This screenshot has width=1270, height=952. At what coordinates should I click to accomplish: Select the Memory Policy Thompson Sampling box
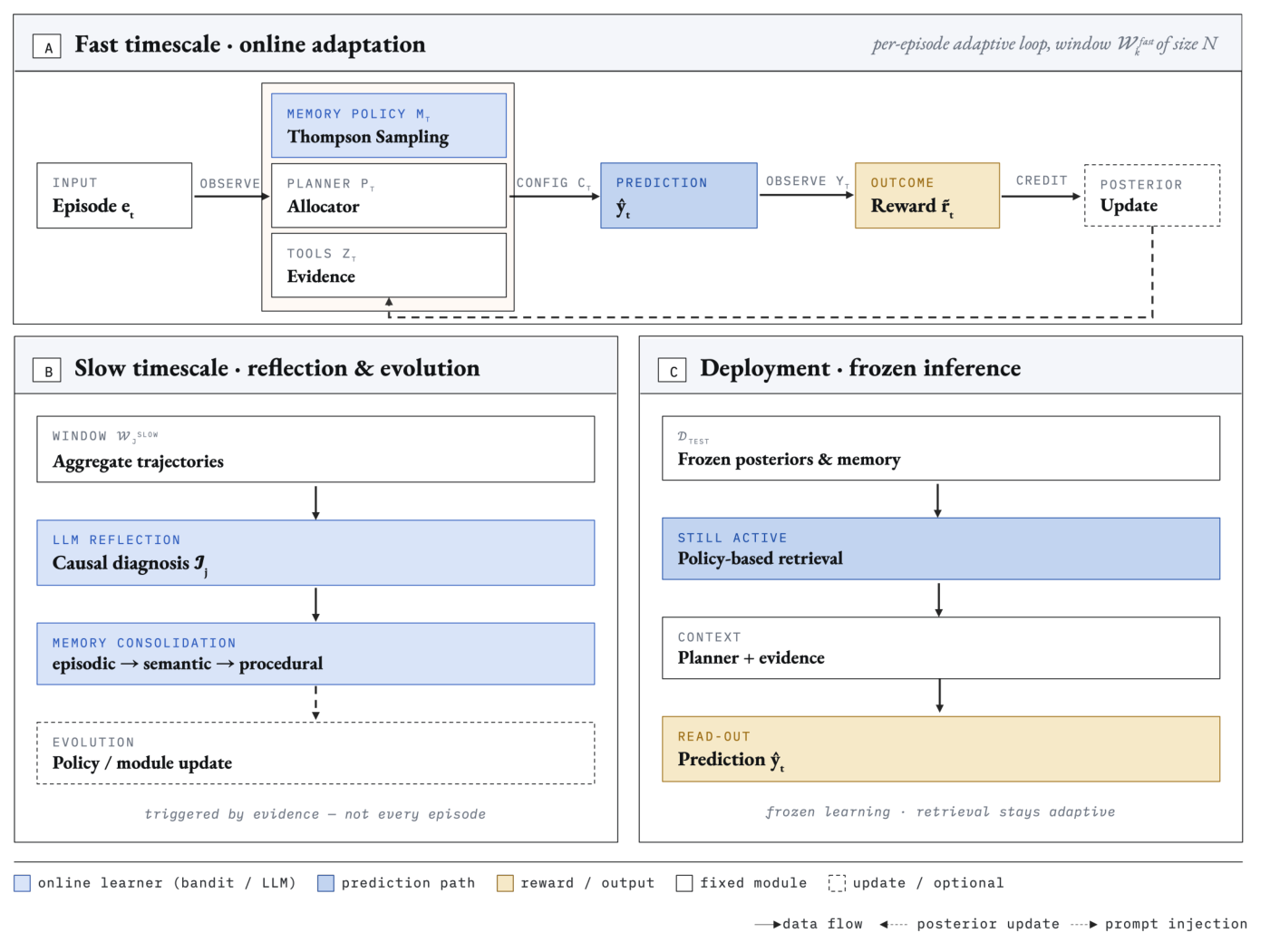pyautogui.click(x=389, y=126)
